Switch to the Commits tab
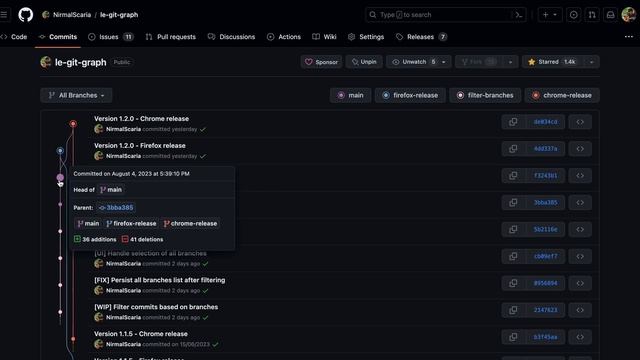Image resolution: width=640 pixels, height=360 pixels. pos(58,37)
